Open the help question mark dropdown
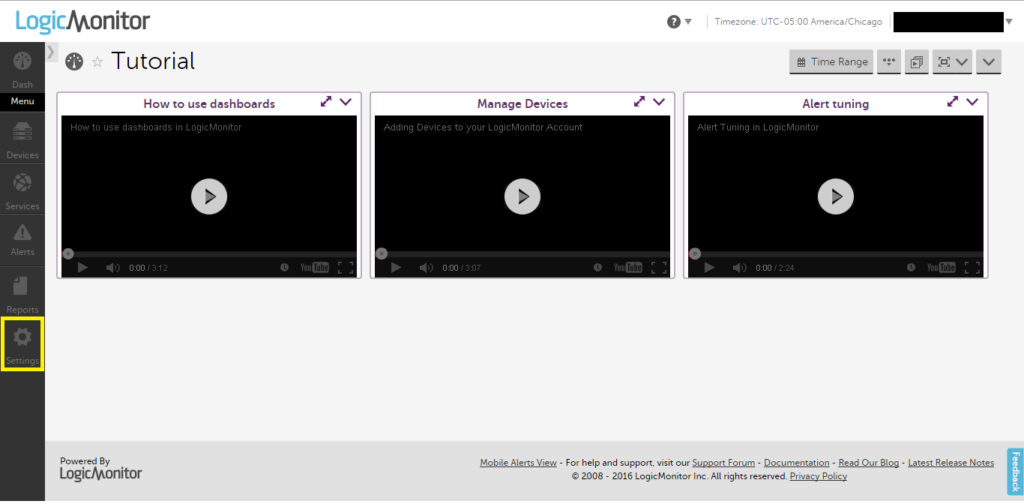The image size is (1024, 504). point(679,21)
